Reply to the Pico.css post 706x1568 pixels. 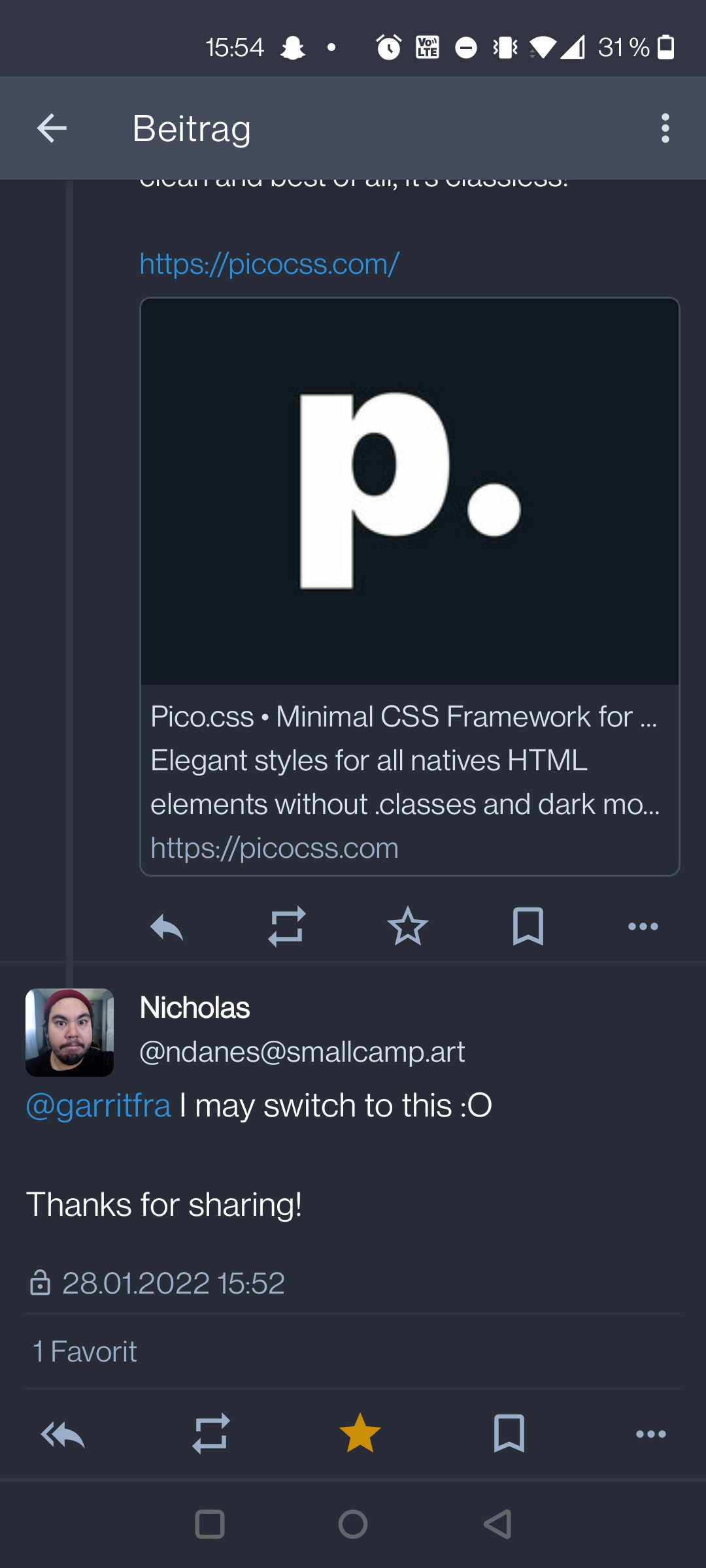[167, 925]
